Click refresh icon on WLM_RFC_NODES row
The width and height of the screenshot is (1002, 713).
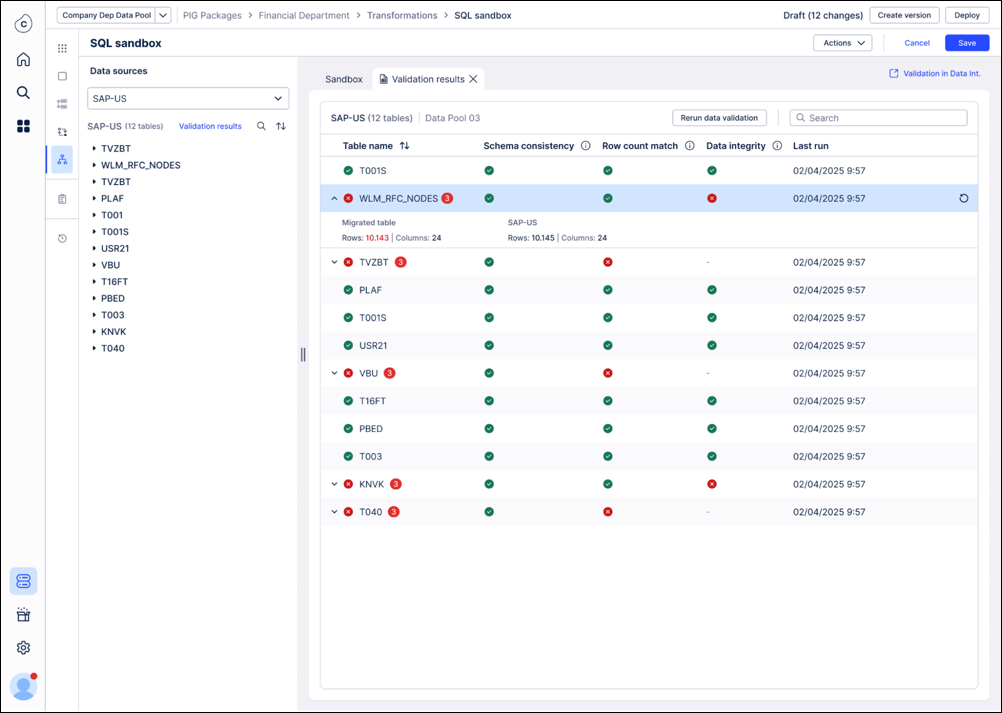963,199
